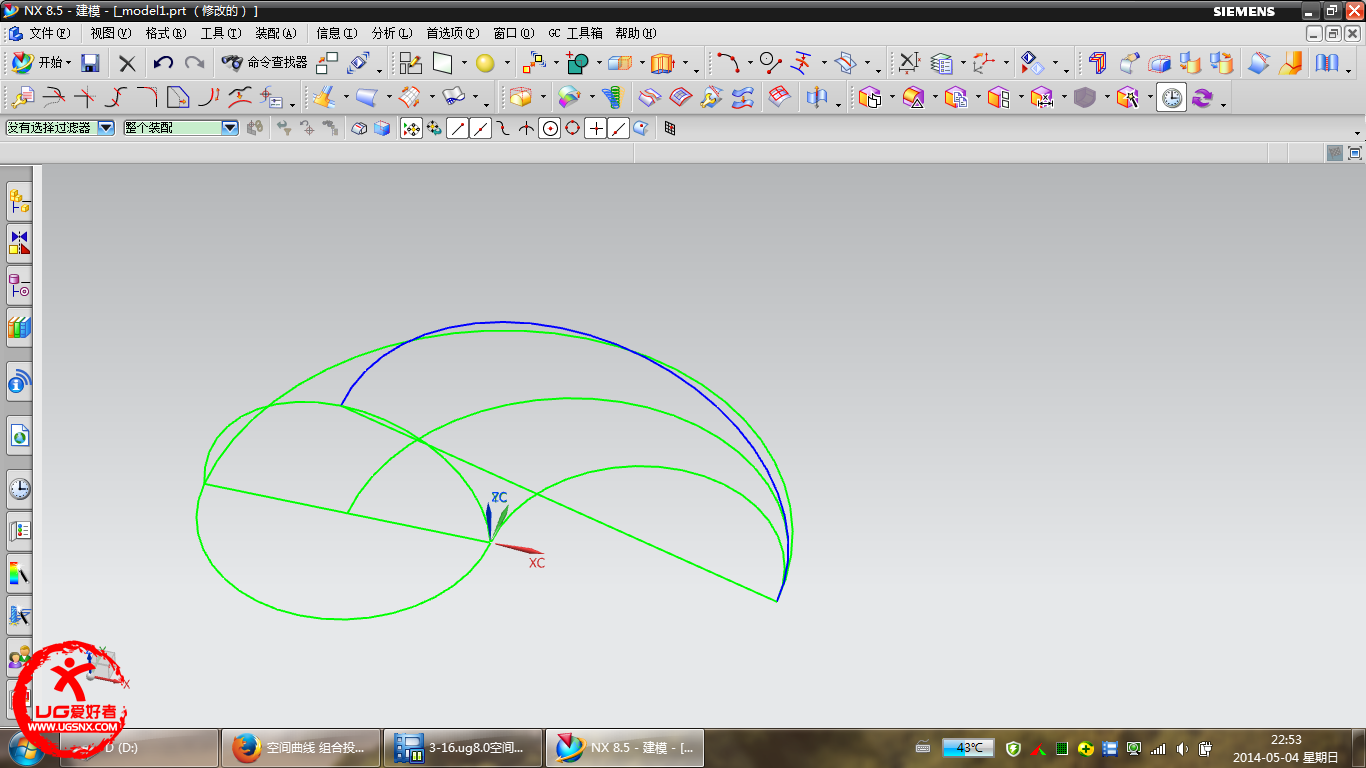Toggle End Point snap
Image resolution: width=1366 pixels, height=768 pixels.
click(458, 128)
